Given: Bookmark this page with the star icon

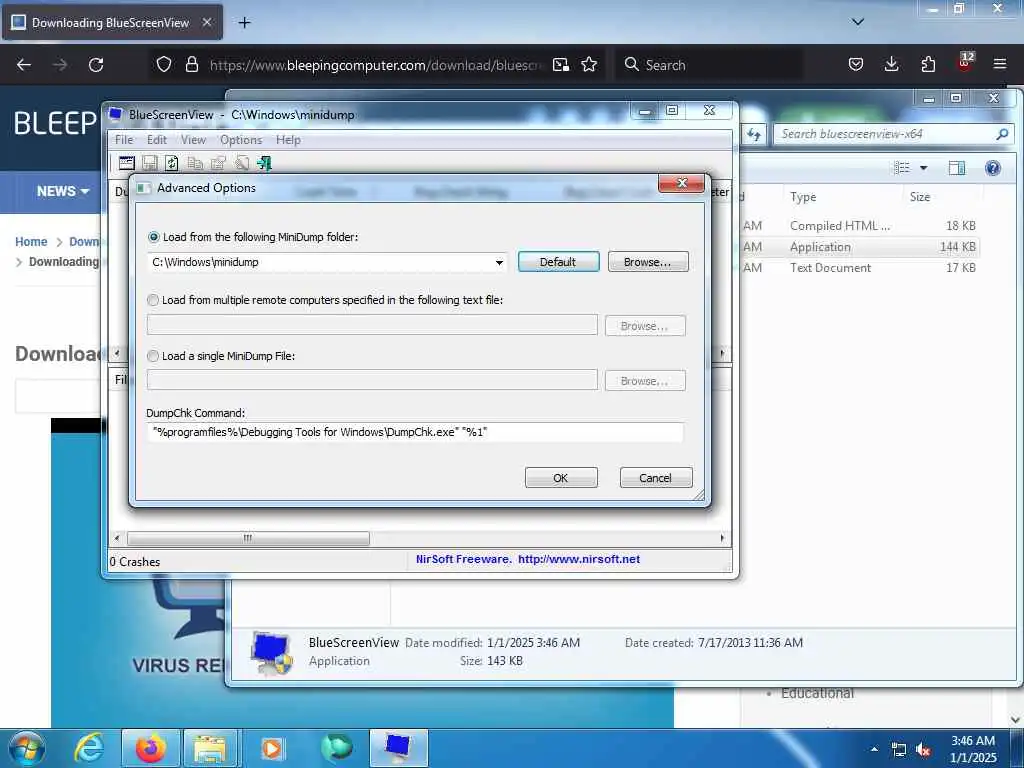Looking at the screenshot, I should point(589,64).
